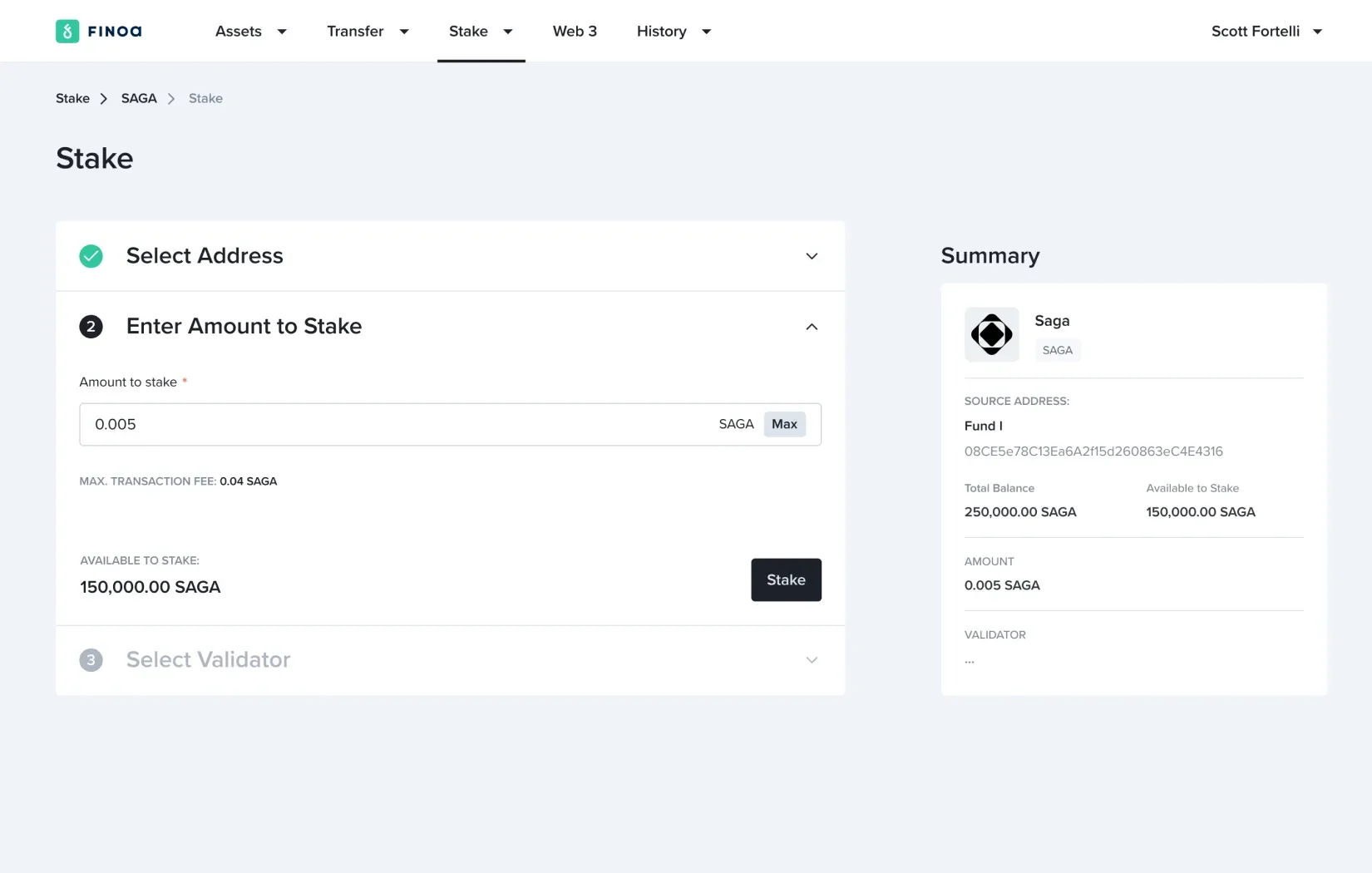Click the dark Stake submit button

tap(786, 580)
